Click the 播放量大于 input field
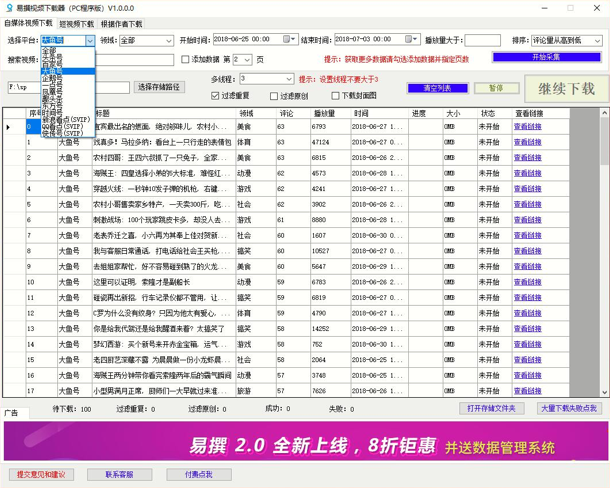 coord(482,40)
